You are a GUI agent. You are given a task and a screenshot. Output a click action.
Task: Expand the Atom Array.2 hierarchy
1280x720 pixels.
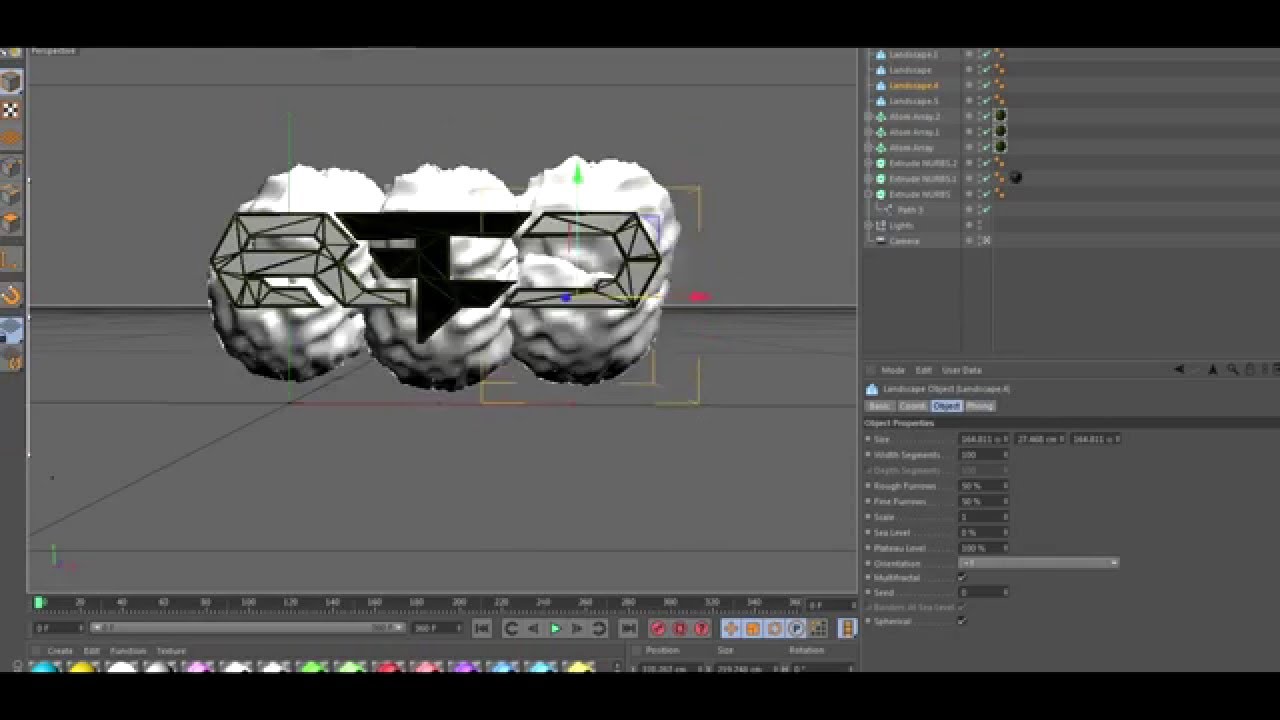(868, 116)
